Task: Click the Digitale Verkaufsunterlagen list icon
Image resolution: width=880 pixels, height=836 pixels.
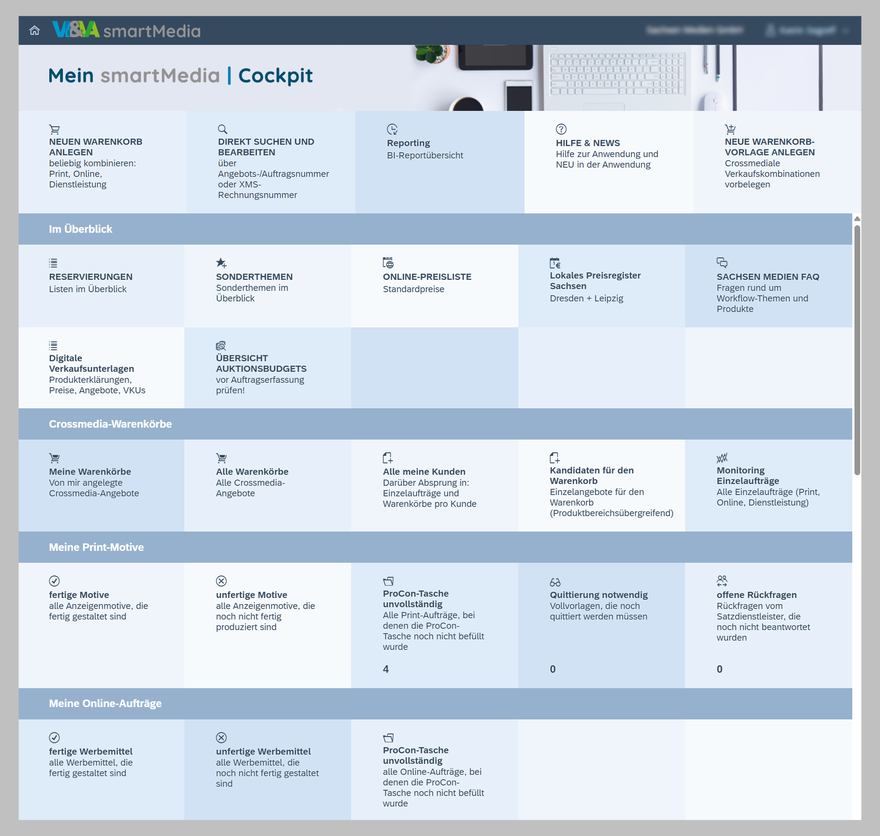Action: [53, 345]
